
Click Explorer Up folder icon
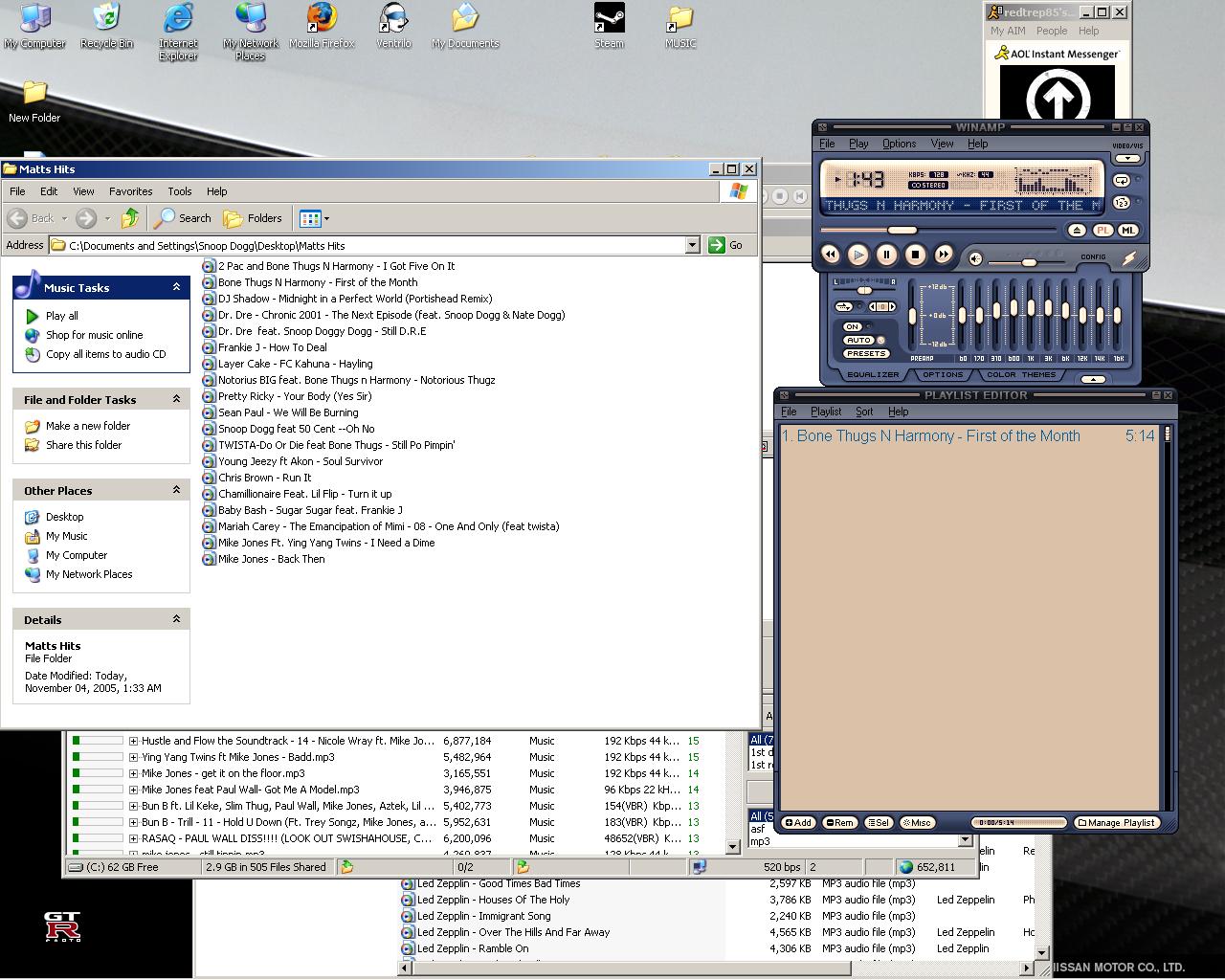click(130, 218)
